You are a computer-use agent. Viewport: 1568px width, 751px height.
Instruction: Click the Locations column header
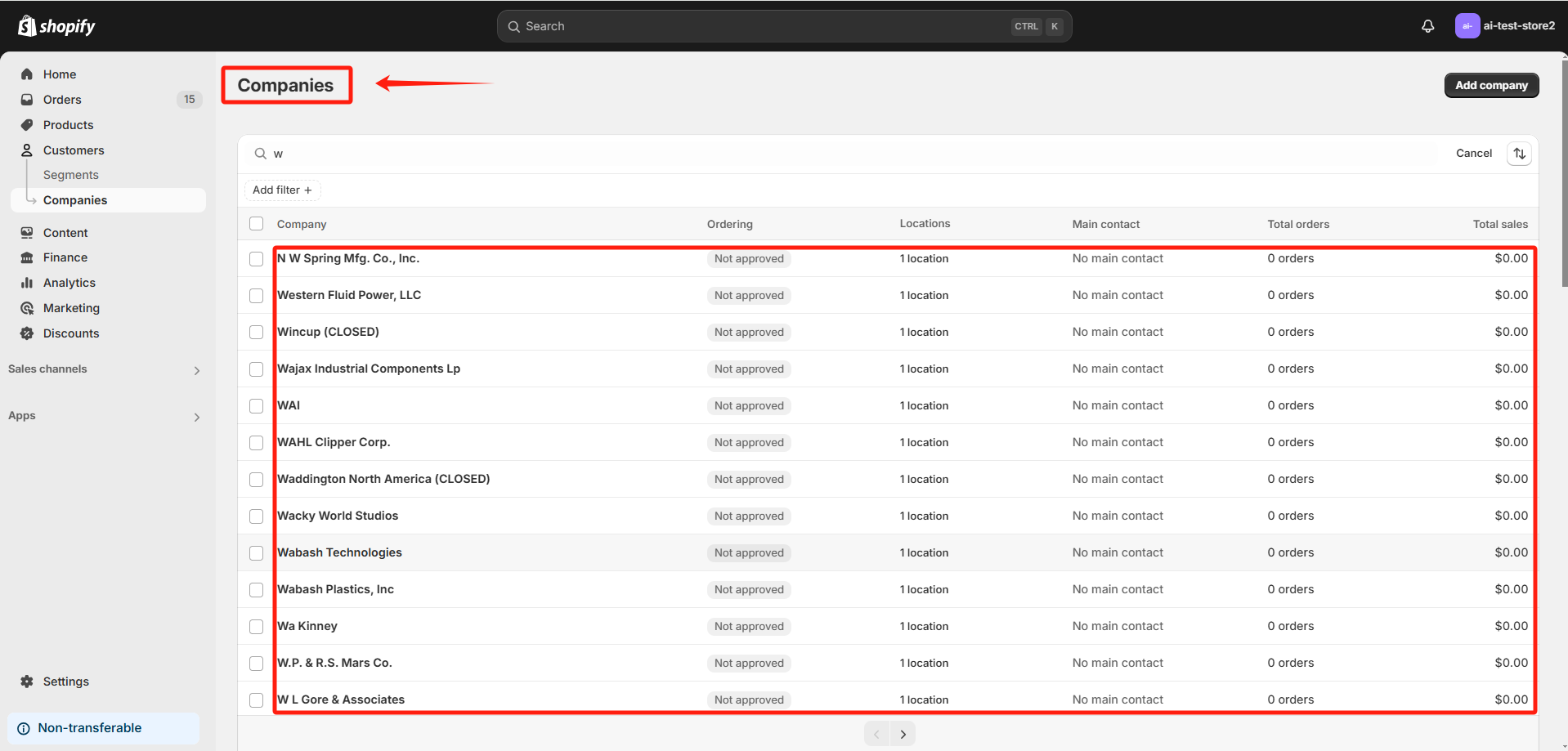click(x=925, y=223)
